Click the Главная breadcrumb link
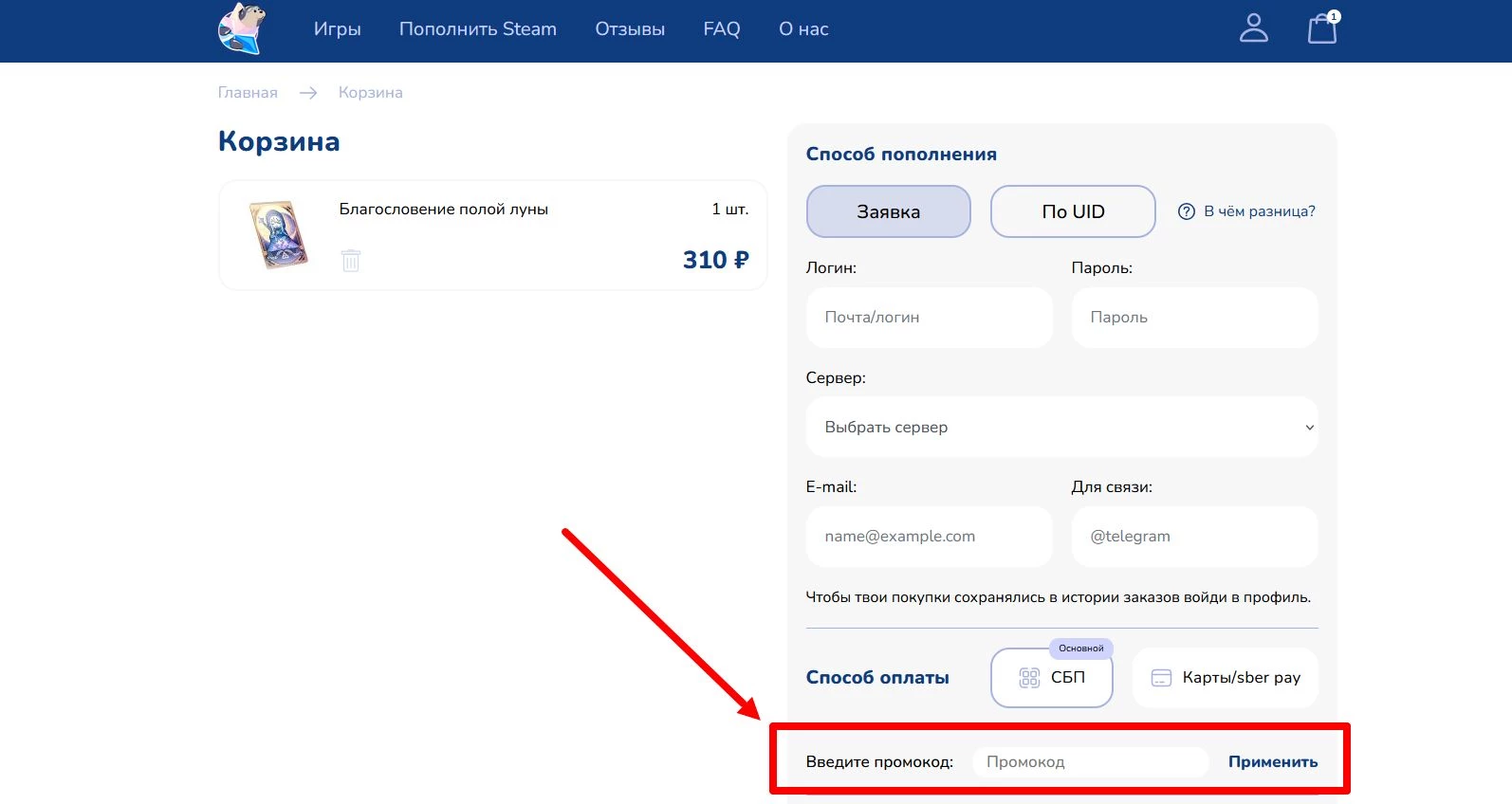Viewport: 1512px width, 804px height. click(x=248, y=93)
